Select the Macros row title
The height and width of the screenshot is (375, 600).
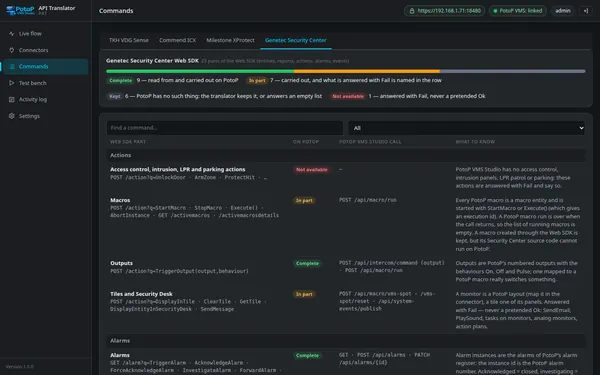click(x=120, y=200)
